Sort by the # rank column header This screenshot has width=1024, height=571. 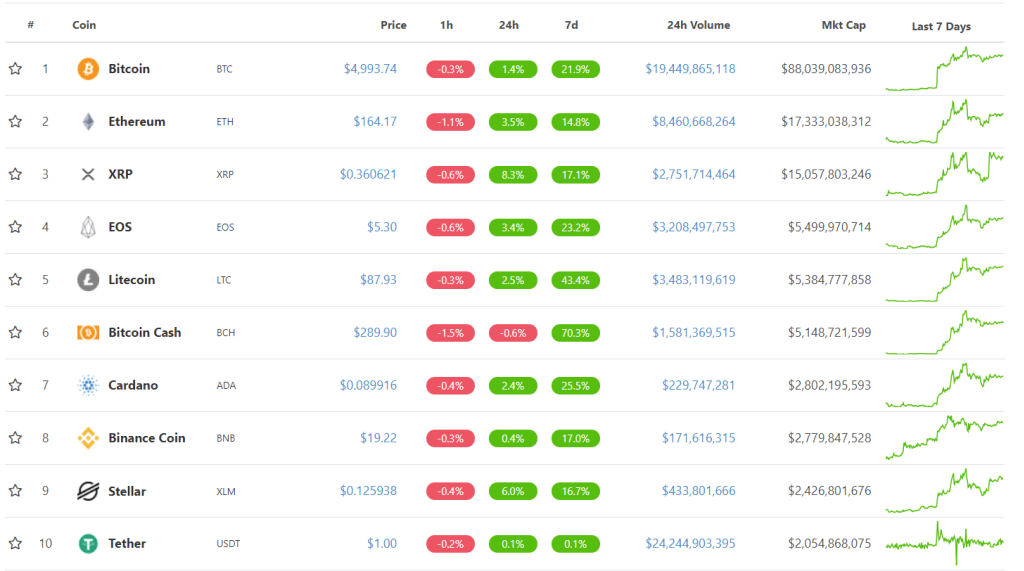[x=31, y=25]
